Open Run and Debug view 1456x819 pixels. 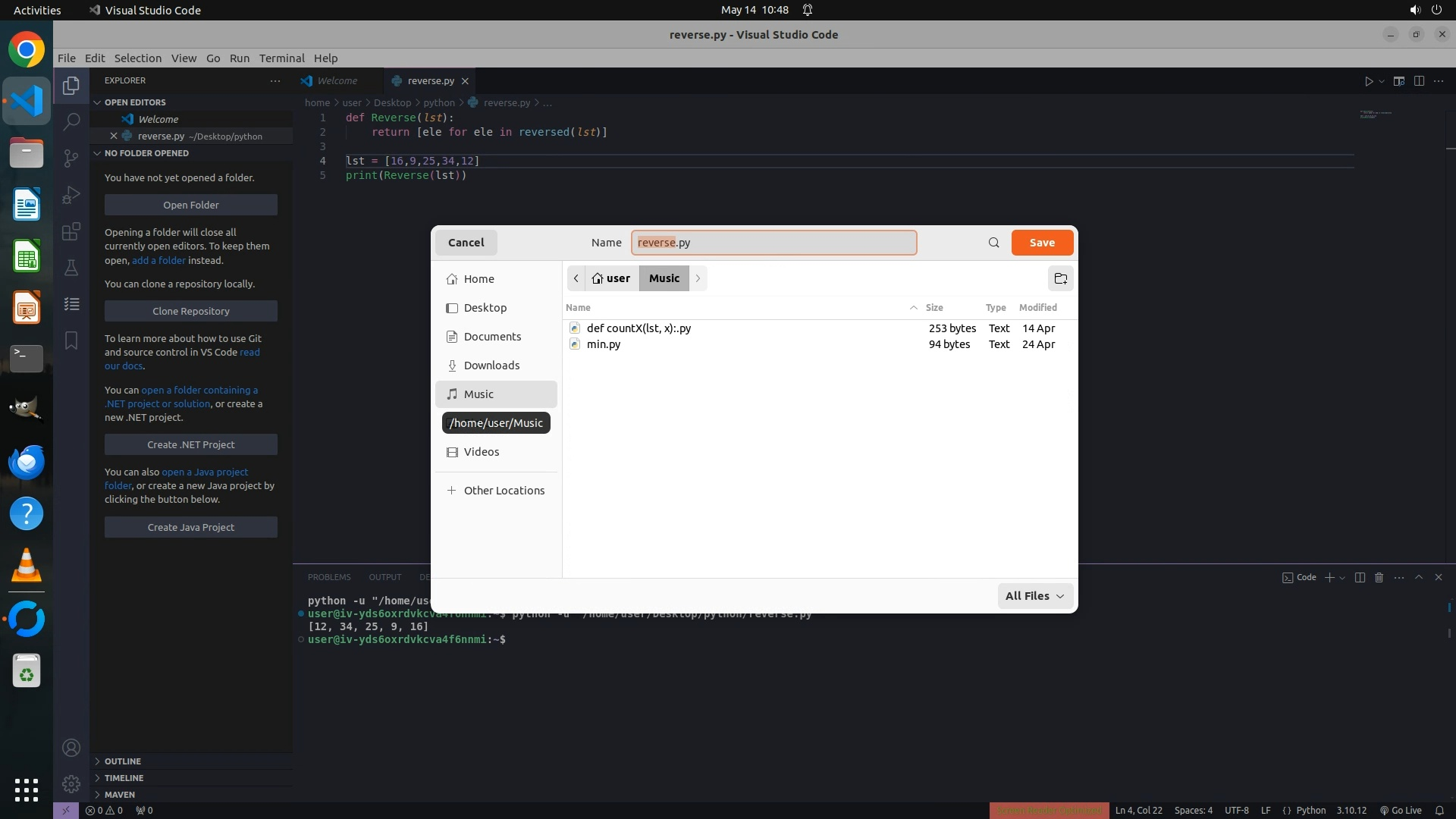[71, 195]
